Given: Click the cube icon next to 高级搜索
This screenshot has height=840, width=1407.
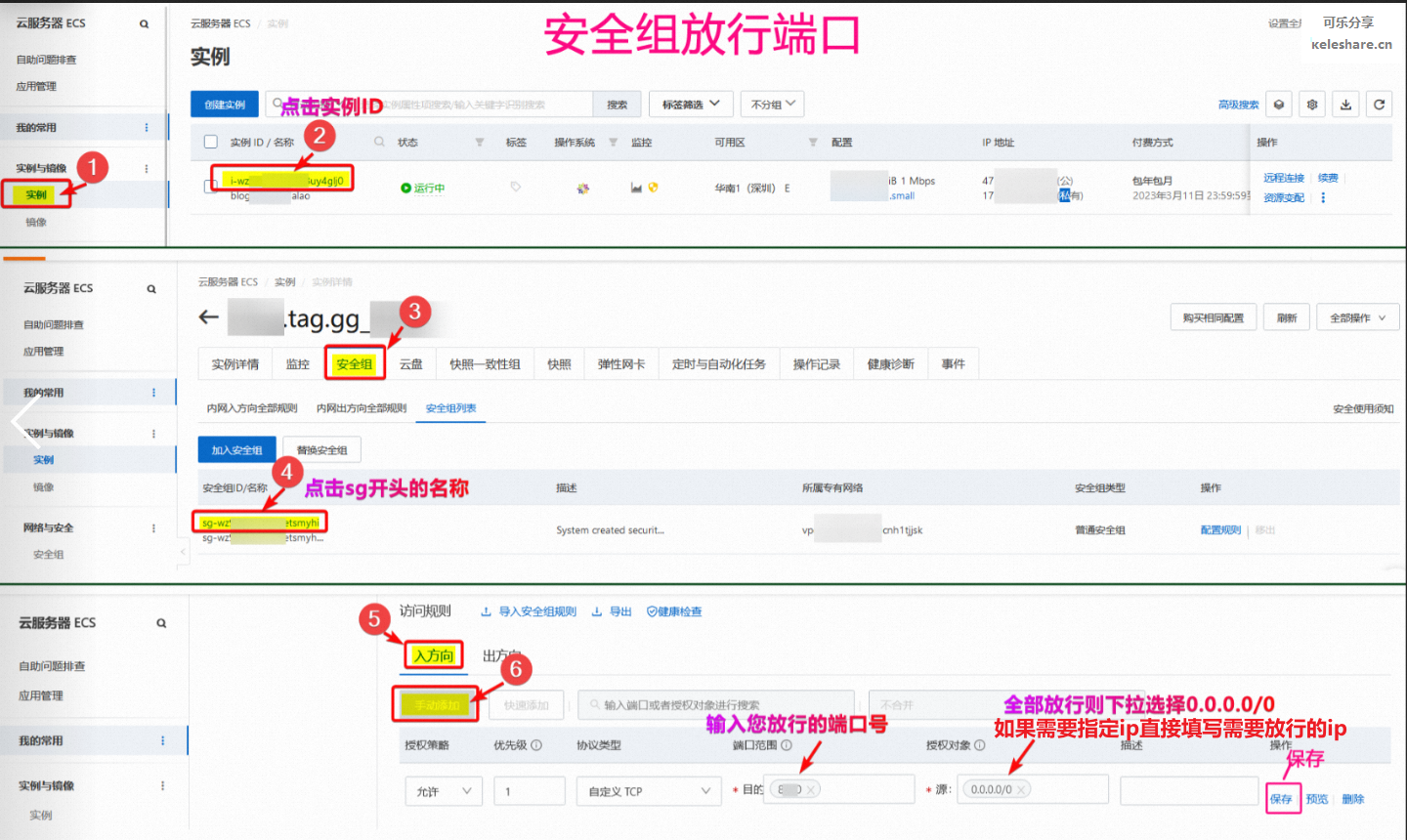Looking at the screenshot, I should click(x=1279, y=105).
